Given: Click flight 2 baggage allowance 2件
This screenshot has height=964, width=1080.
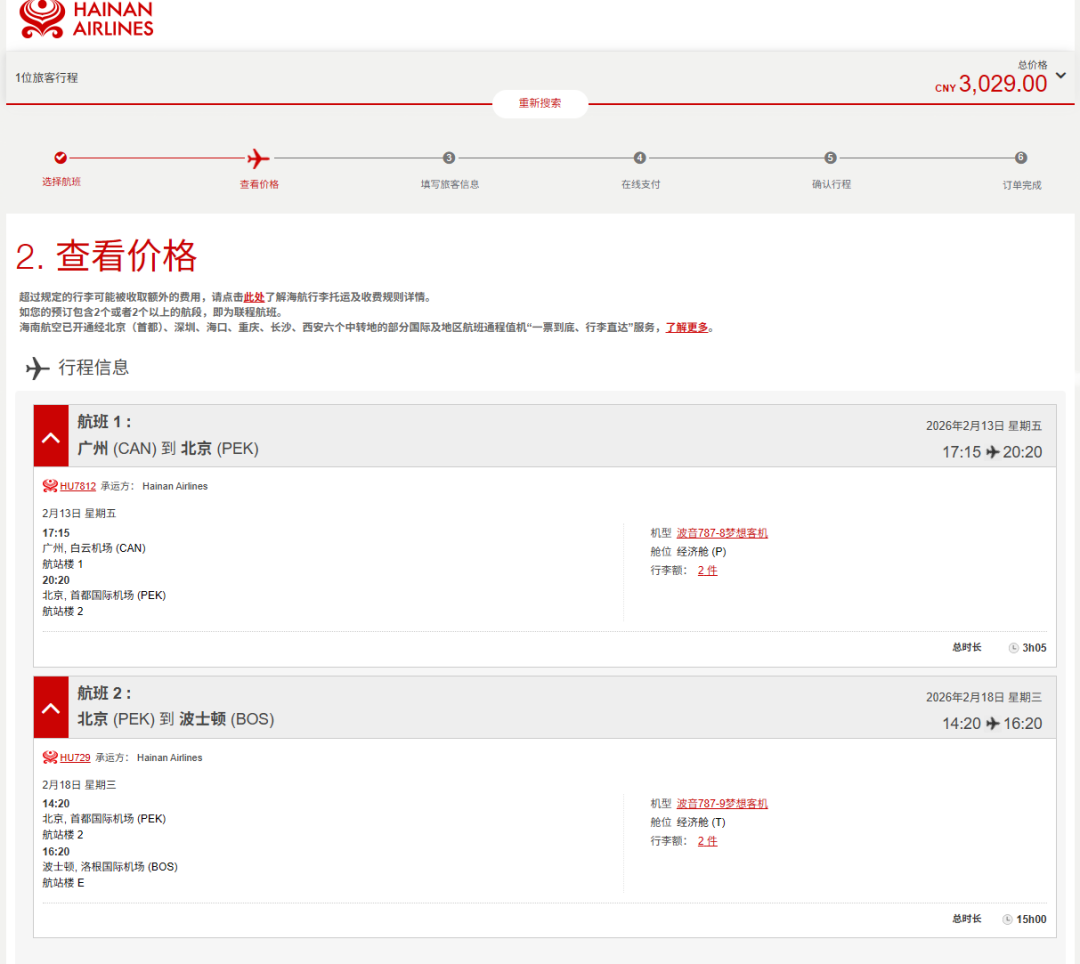Looking at the screenshot, I should pyautogui.click(x=707, y=841).
